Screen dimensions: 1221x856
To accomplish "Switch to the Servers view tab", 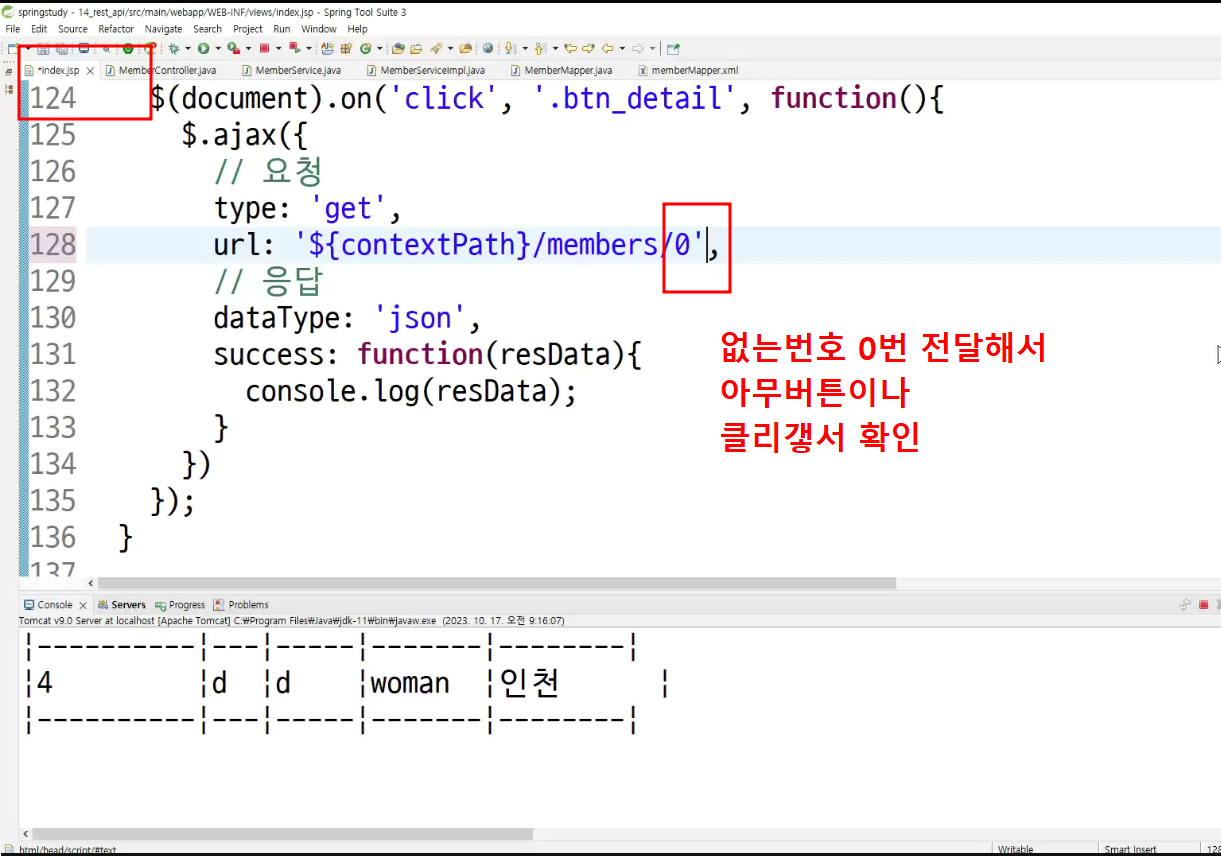I will (121, 605).
